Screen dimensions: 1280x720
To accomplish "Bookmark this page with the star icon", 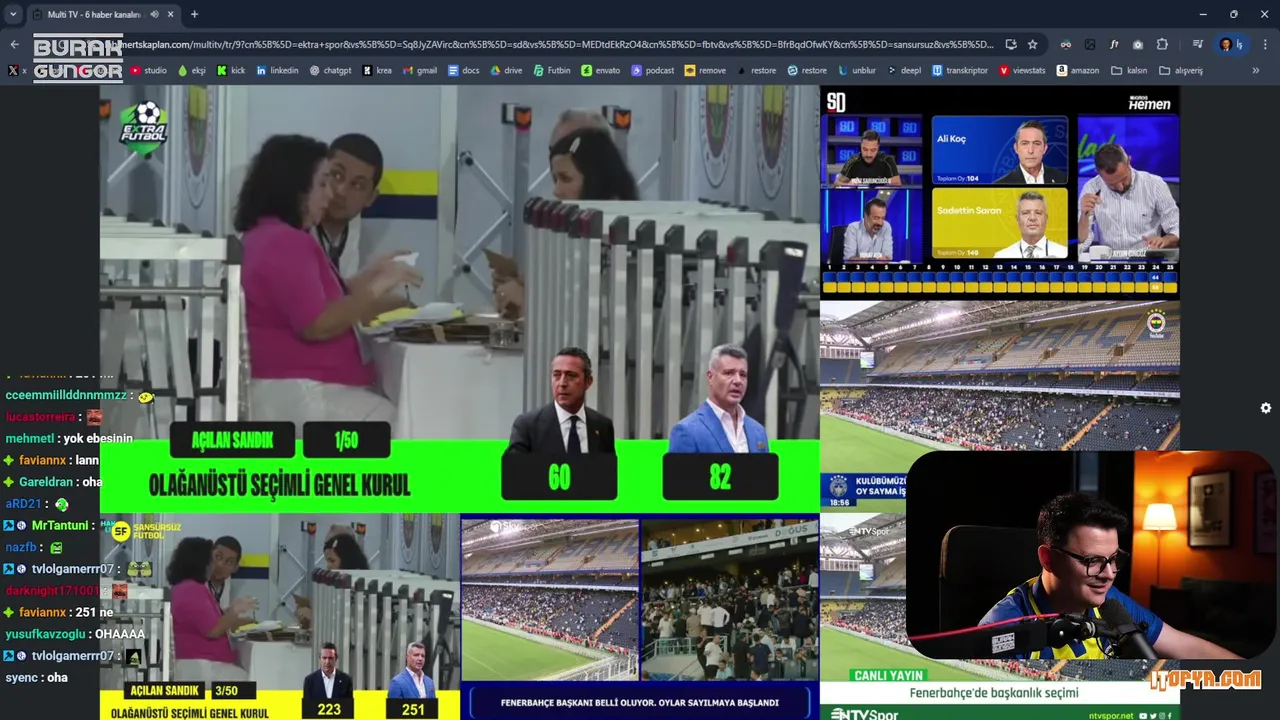I will pyautogui.click(x=1033, y=44).
